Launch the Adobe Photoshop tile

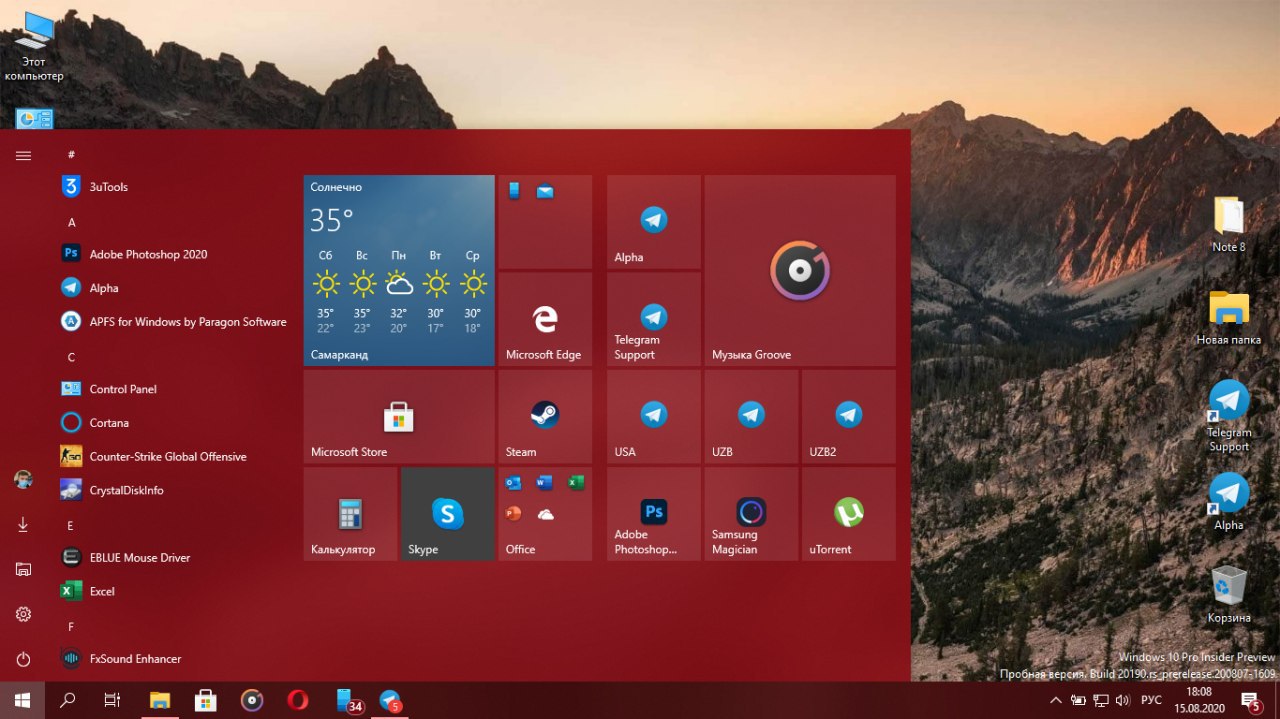point(654,514)
